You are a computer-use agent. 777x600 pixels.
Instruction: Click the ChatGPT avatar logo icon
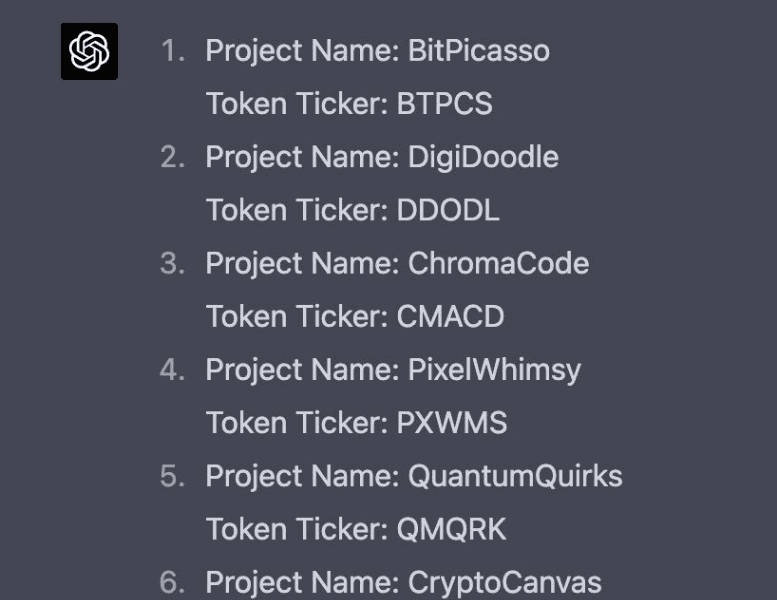[89, 51]
